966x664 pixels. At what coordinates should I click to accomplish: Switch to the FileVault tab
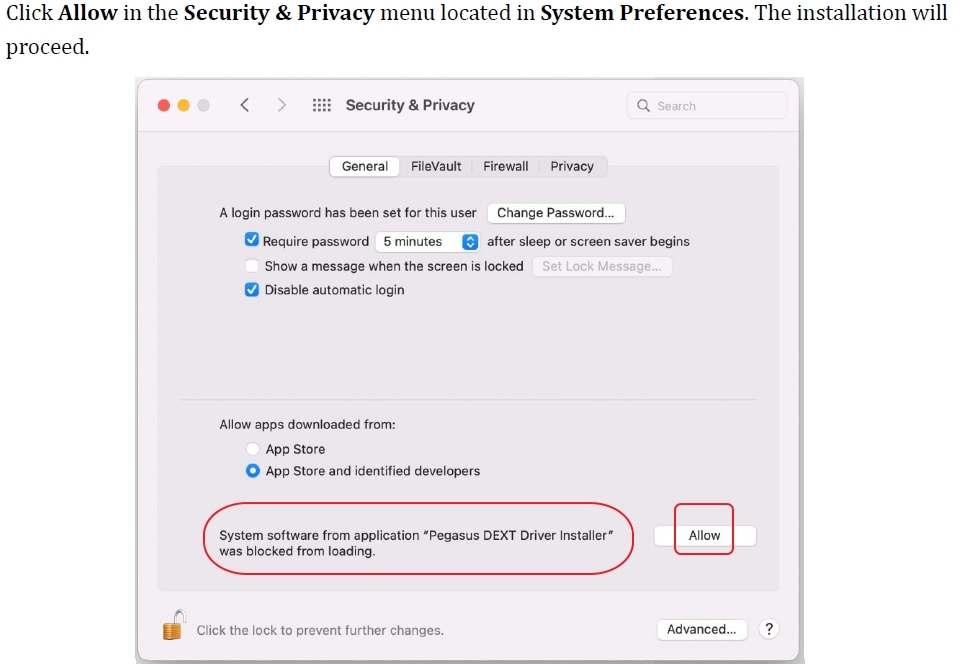click(436, 166)
